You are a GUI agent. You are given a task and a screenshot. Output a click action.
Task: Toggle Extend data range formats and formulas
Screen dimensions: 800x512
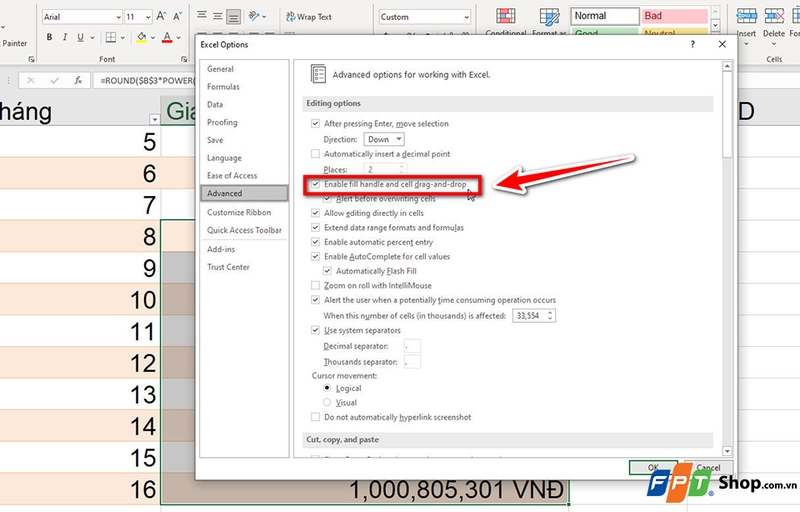click(315, 227)
